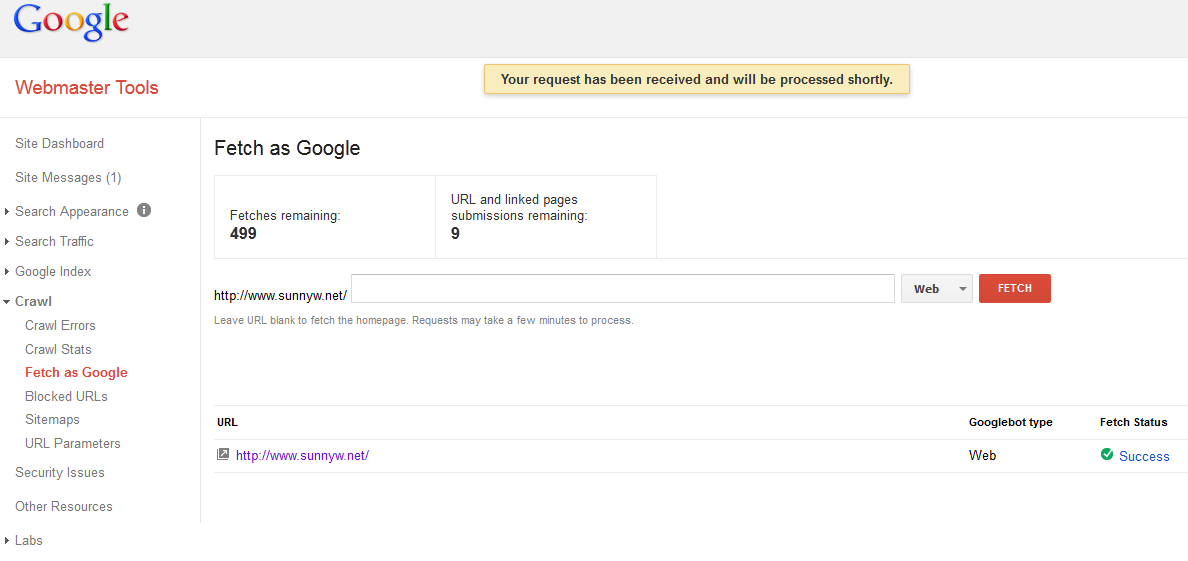Click the URL column header
This screenshot has width=1188, height=561.
tap(227, 422)
